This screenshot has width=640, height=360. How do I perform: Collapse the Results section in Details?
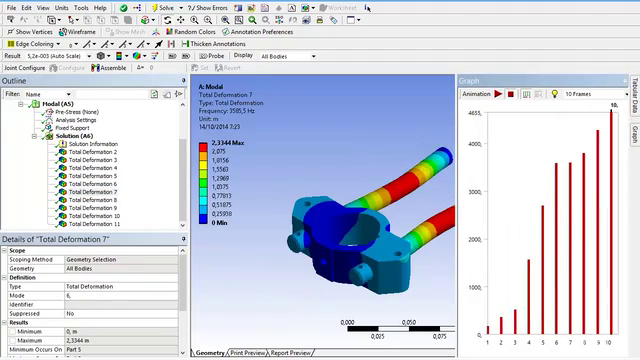click(4, 322)
